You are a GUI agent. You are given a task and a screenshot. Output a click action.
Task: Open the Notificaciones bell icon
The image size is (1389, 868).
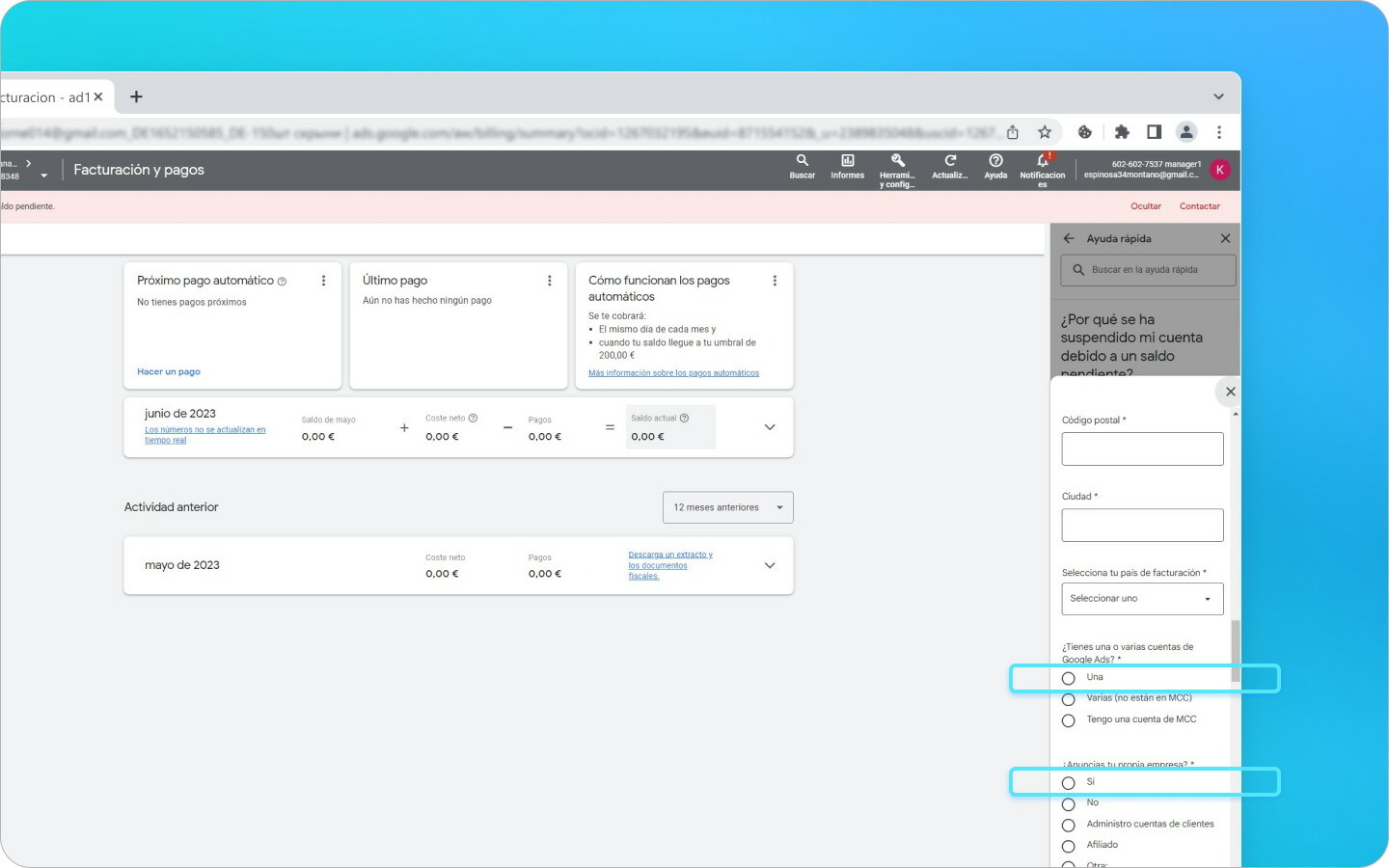point(1042,170)
